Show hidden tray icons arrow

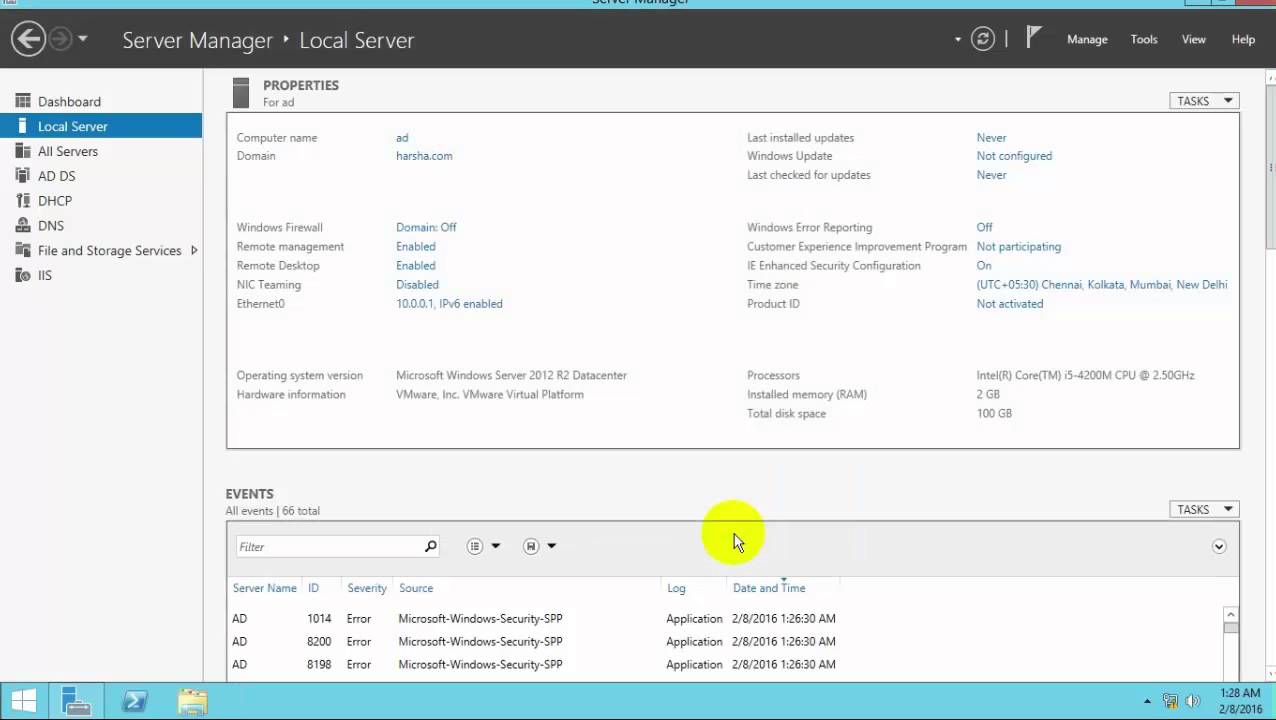(1147, 702)
